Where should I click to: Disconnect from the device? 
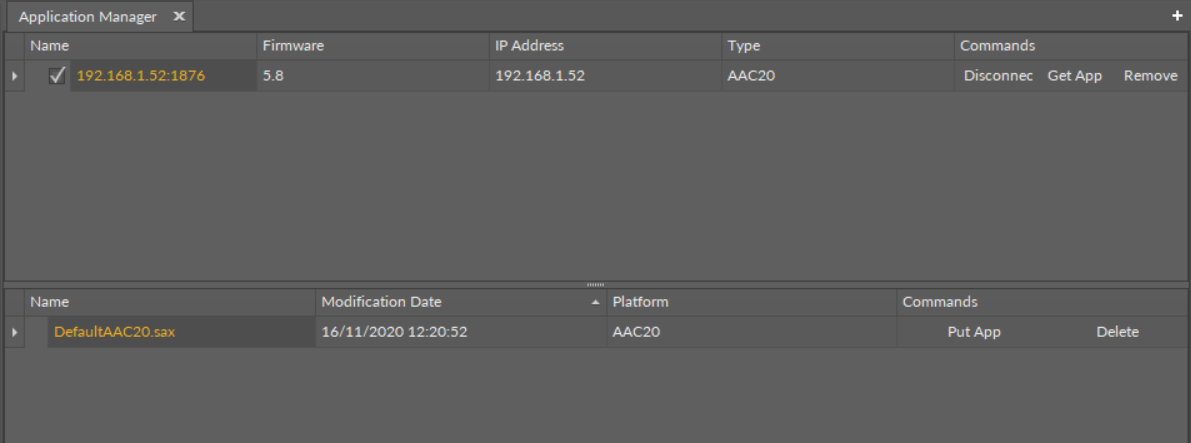(997, 76)
